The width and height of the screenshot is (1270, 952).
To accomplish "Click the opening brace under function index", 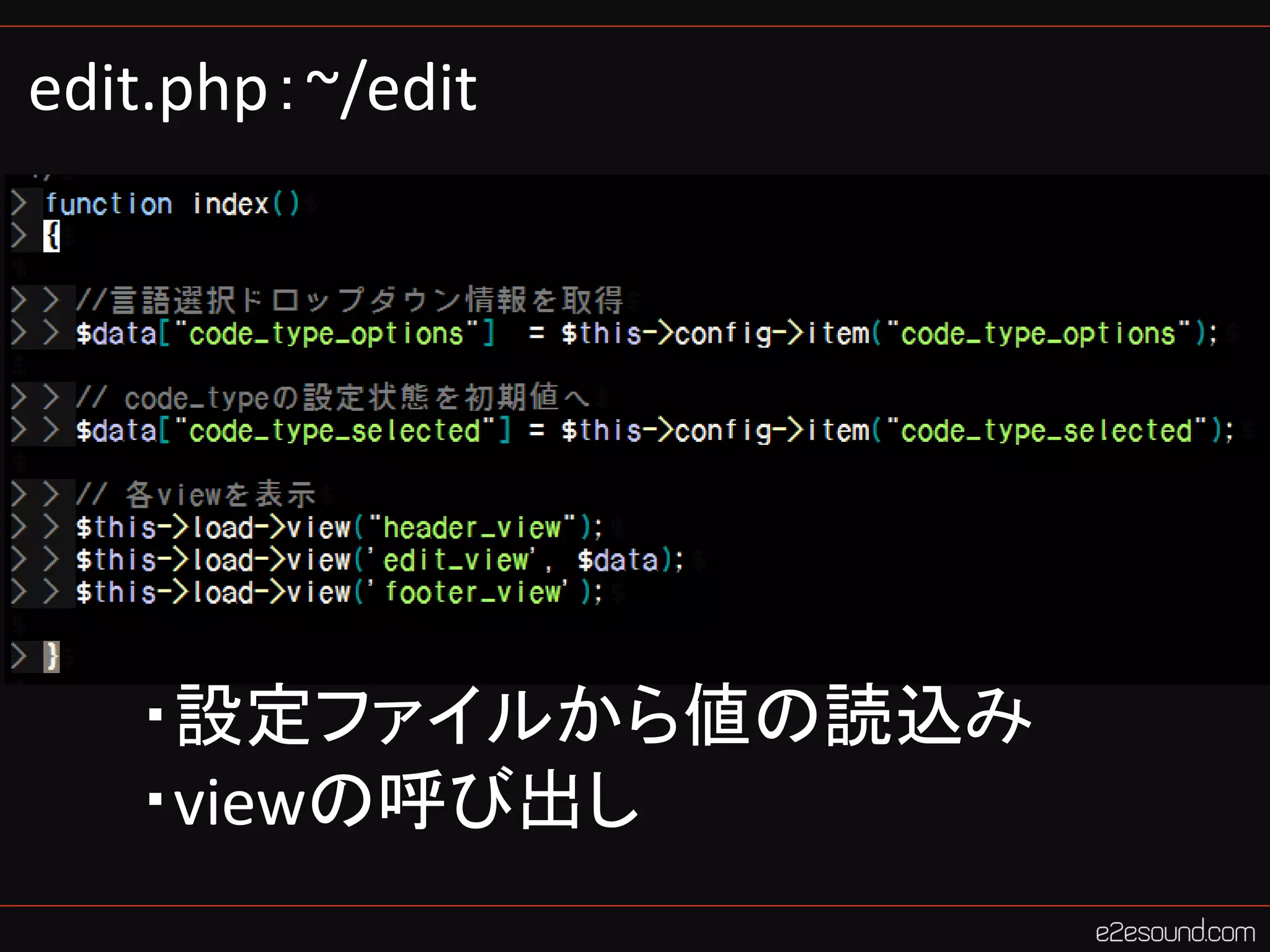I will click(x=51, y=236).
